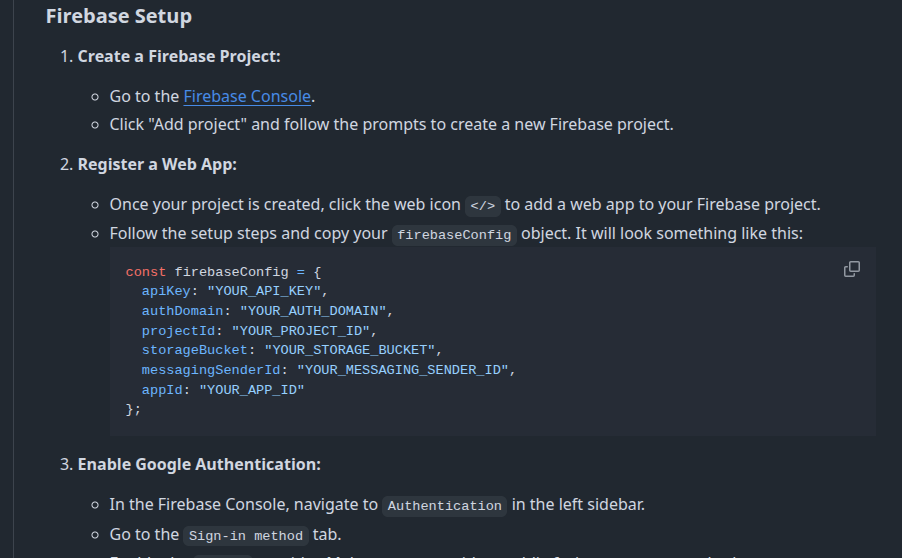
Task: Click the </> web icon inline code
Action: 483,205
